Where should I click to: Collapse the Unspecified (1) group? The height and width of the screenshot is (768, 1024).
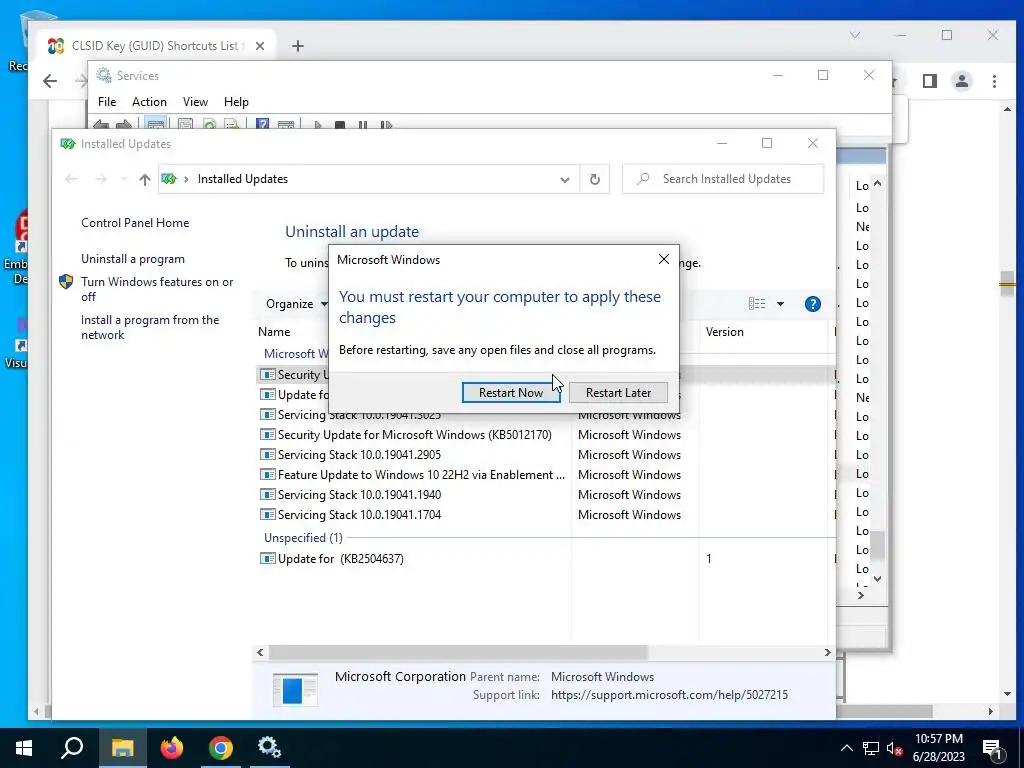(x=303, y=537)
